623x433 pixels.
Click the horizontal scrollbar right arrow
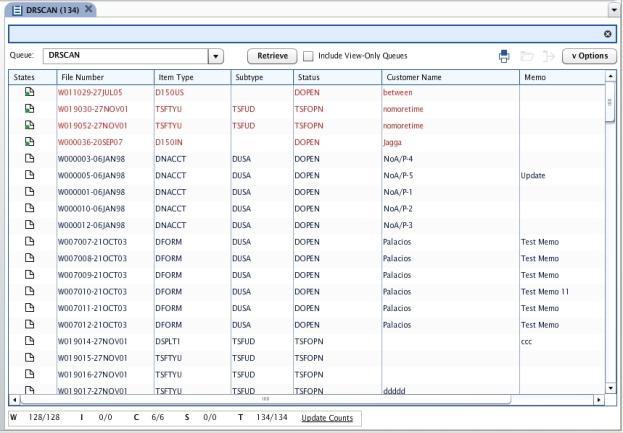[x=599, y=400]
